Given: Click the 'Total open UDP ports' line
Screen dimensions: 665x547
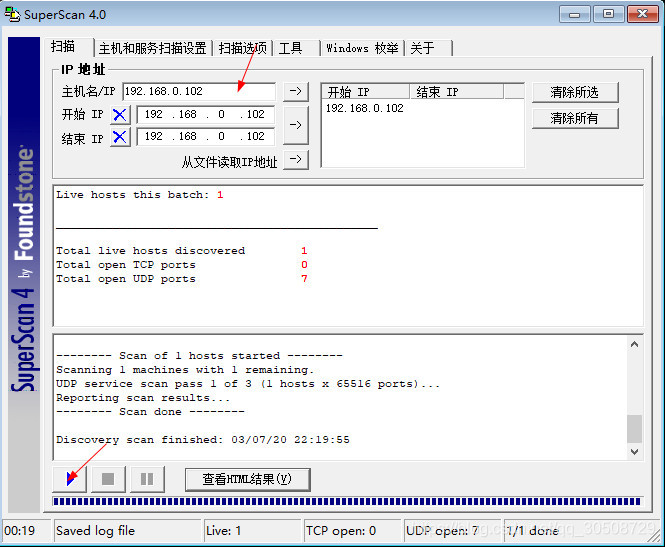Looking at the screenshot, I should click(x=182, y=279).
